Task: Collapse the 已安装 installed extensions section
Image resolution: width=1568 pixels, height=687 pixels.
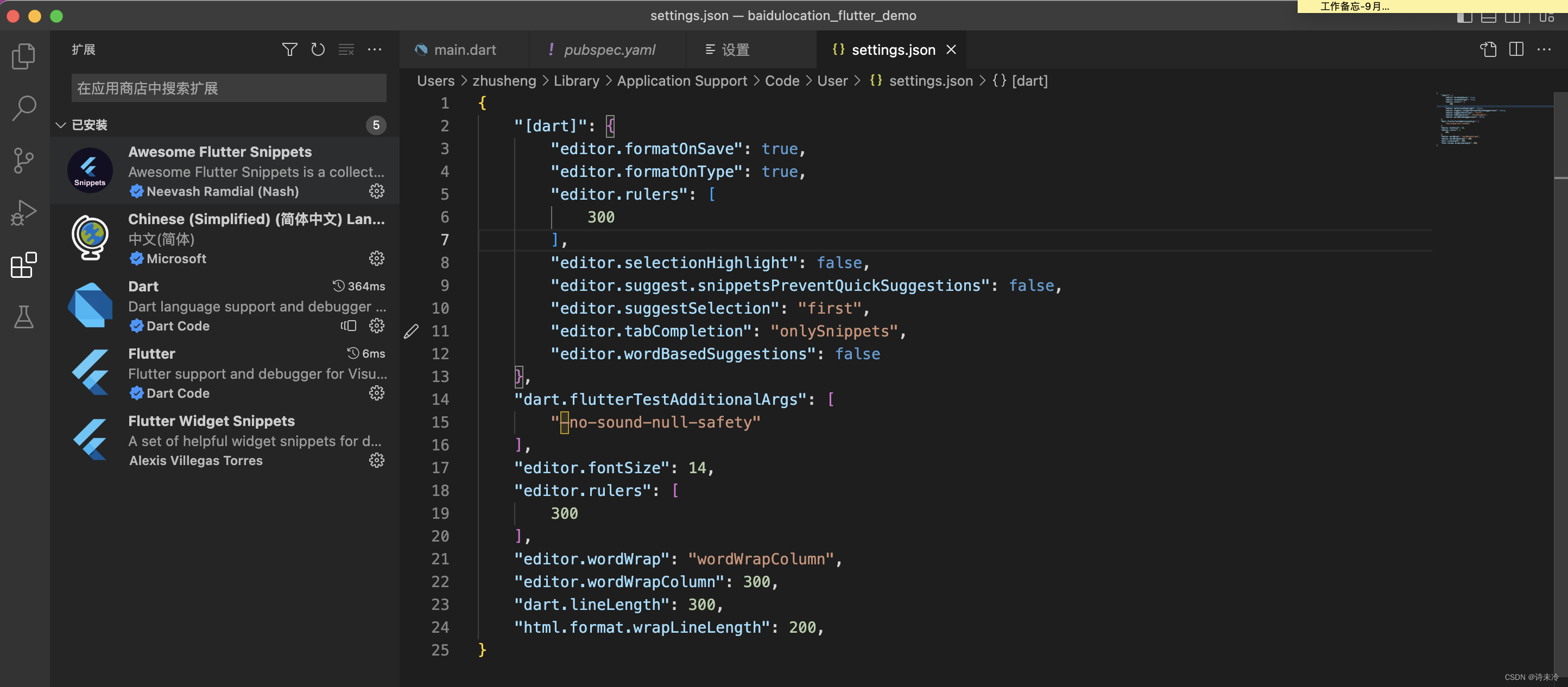Action: tap(61, 125)
